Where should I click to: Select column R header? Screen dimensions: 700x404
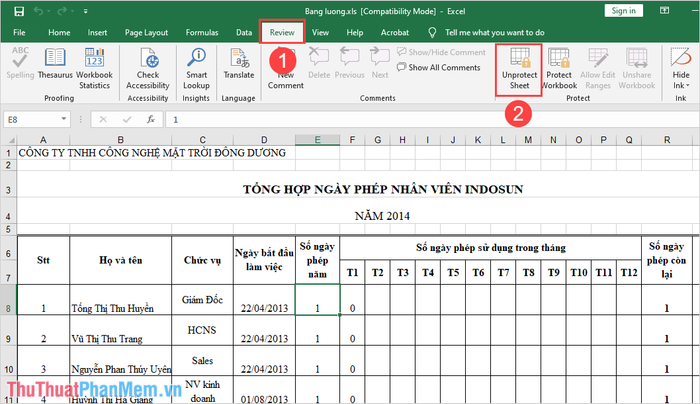667,140
